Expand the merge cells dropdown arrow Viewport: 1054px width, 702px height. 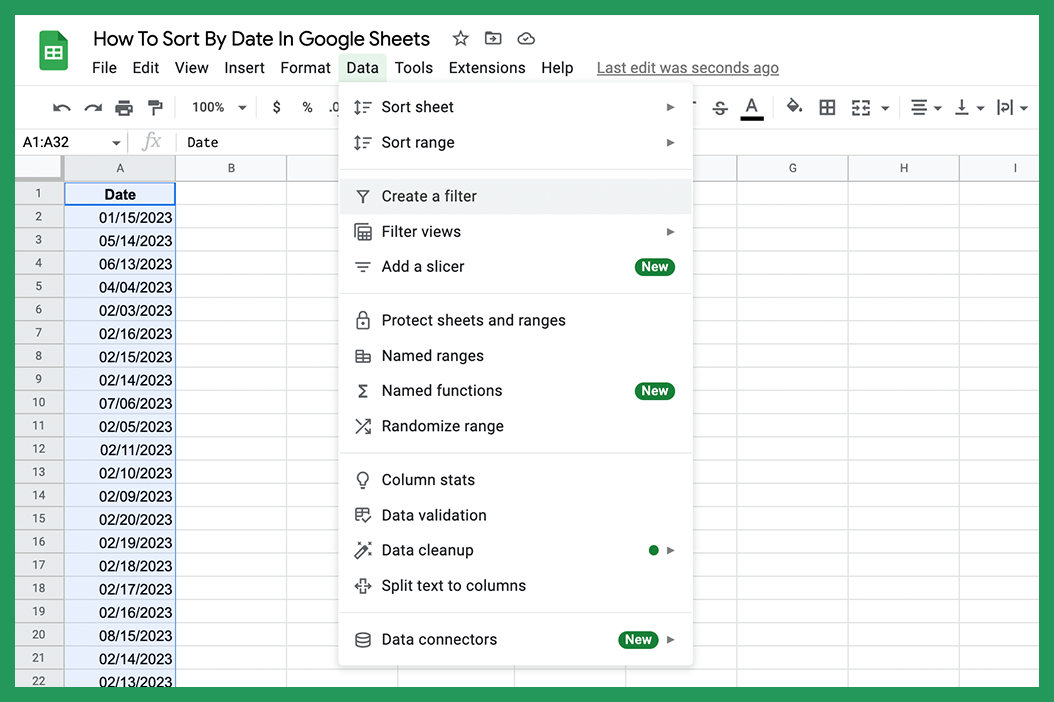click(885, 108)
